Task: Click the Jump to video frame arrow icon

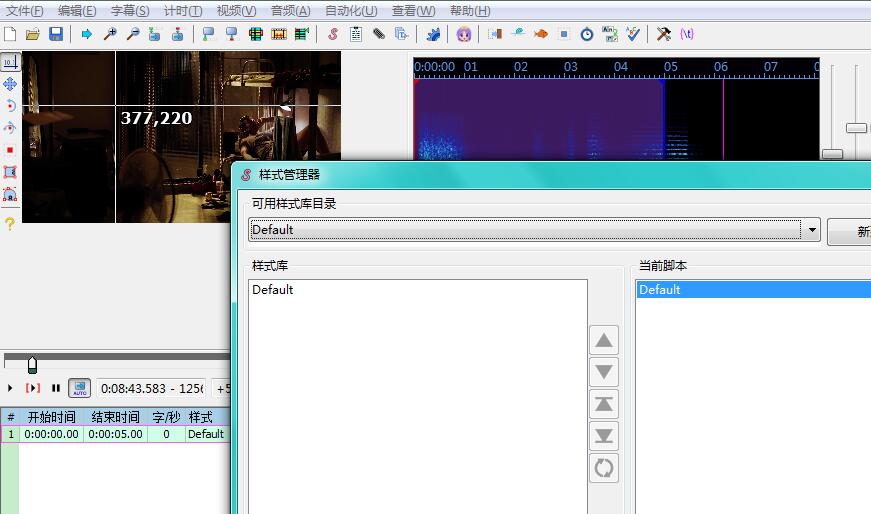Action: coord(87,34)
